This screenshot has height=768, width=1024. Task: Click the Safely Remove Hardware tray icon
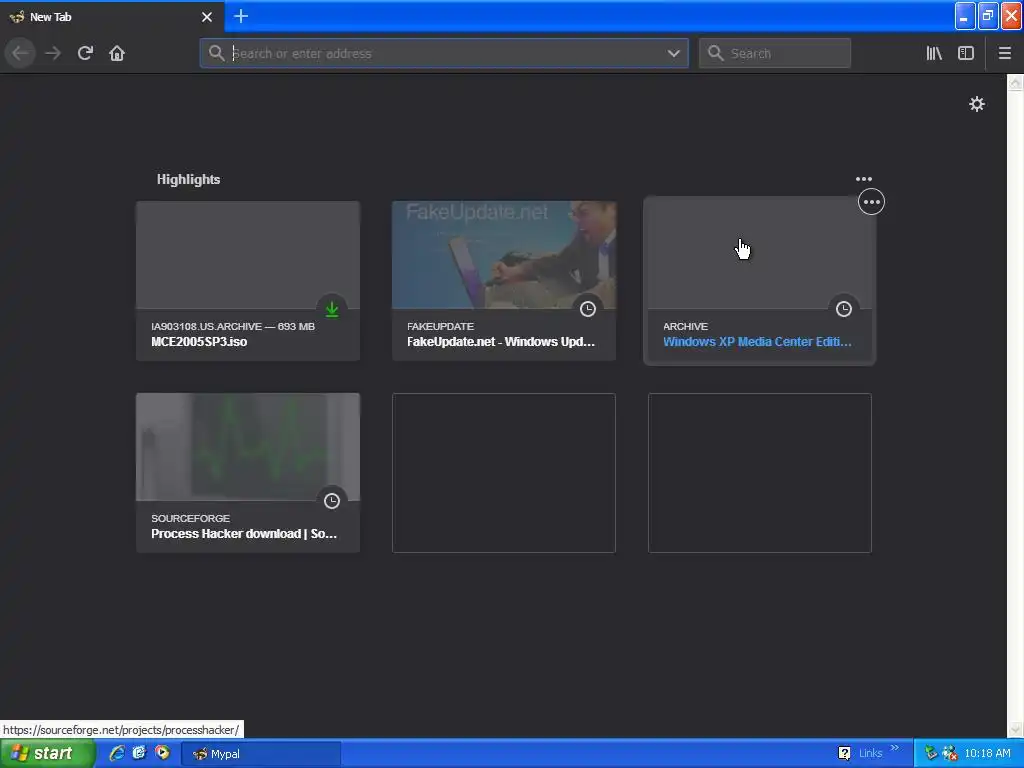(931, 754)
